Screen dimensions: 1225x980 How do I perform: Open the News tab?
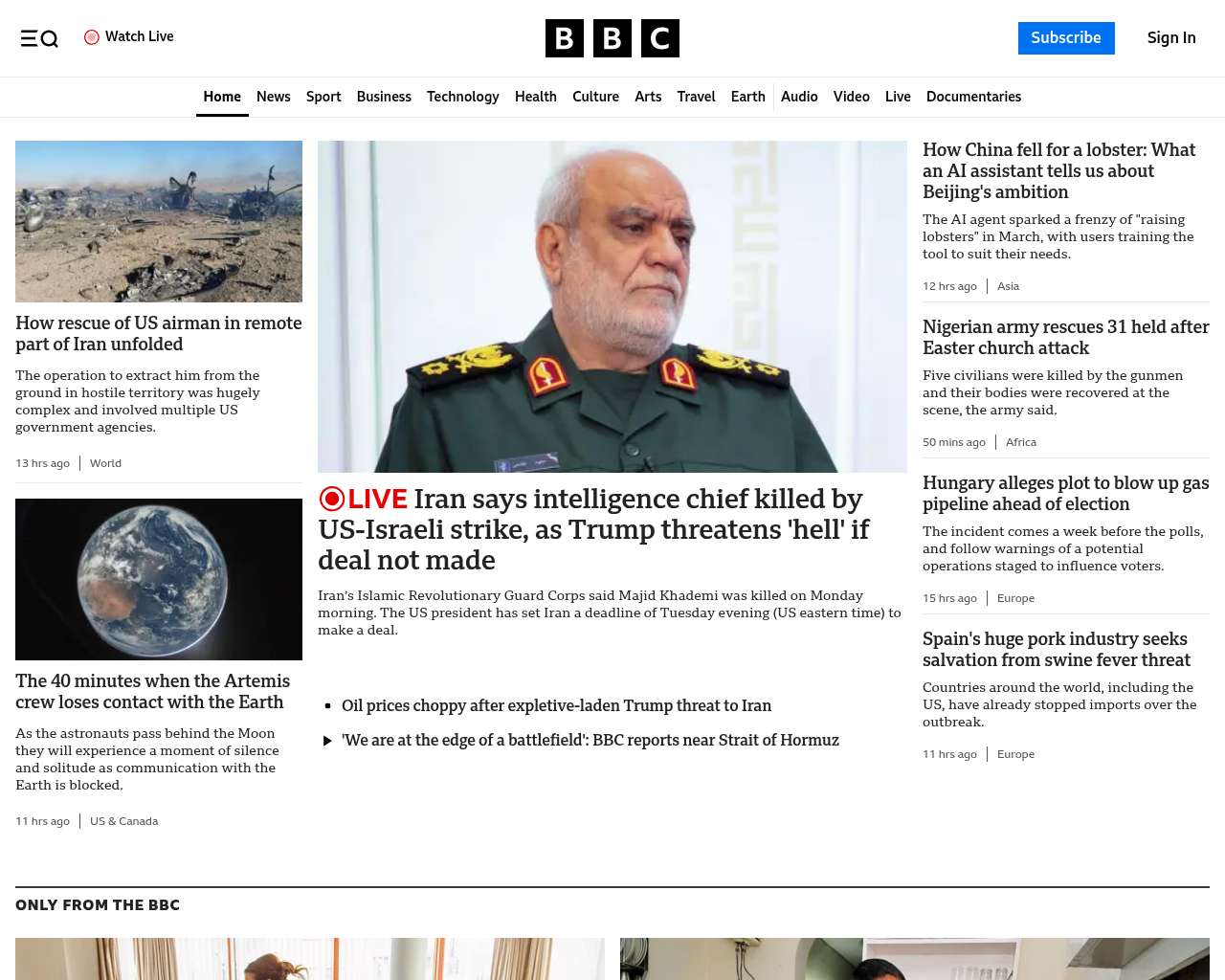pos(274,97)
